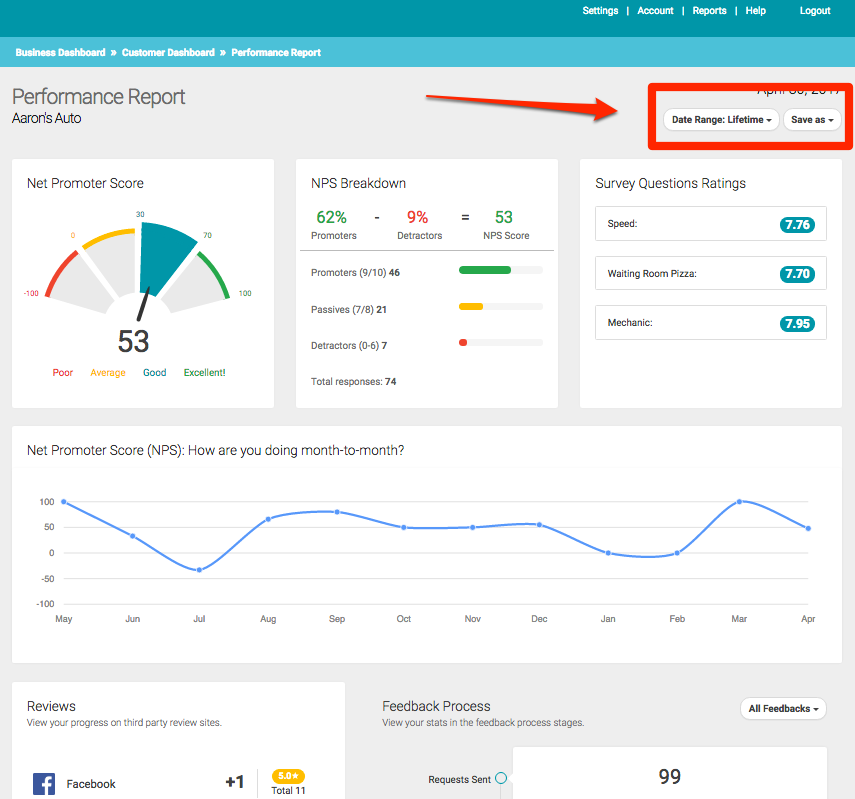The image size is (855, 799).
Task: Click the Total 11 reviews text
Action: click(288, 790)
